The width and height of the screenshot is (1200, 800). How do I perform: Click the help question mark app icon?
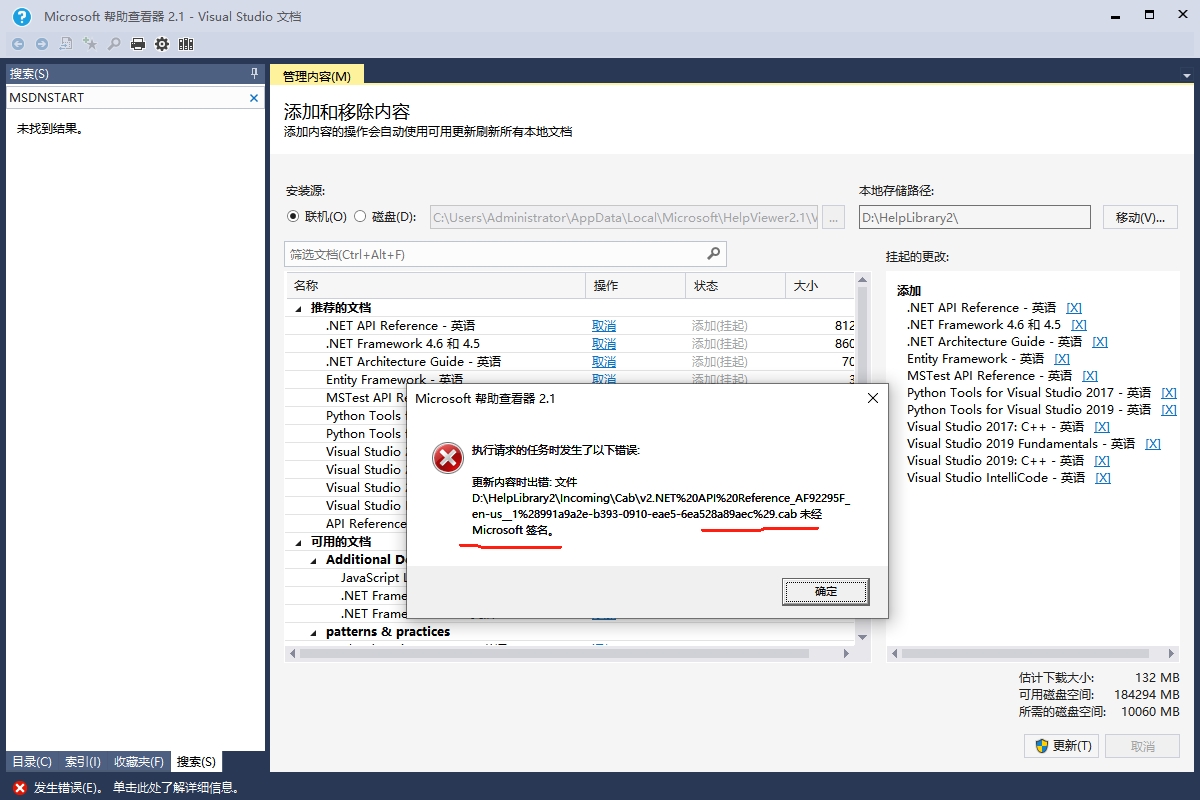21,17
